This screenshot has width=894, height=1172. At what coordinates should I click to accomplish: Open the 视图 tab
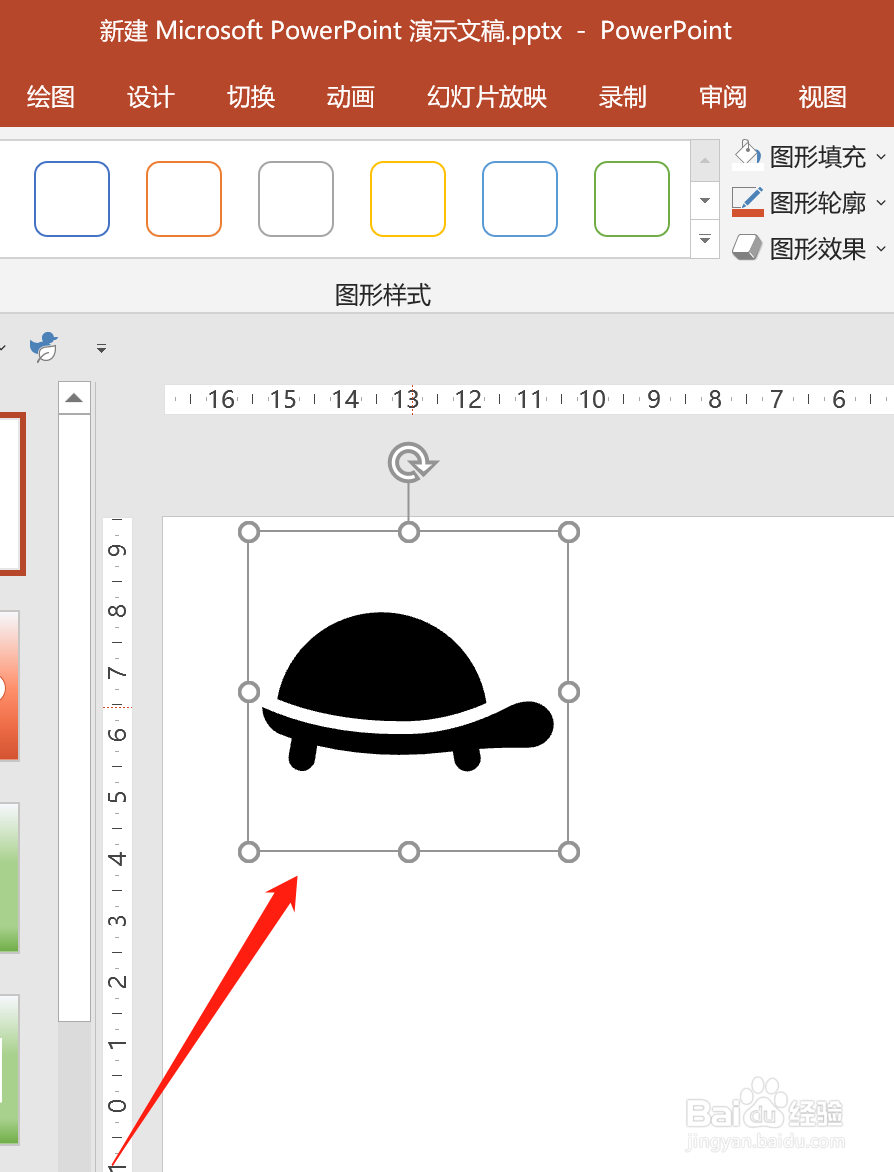coord(822,96)
